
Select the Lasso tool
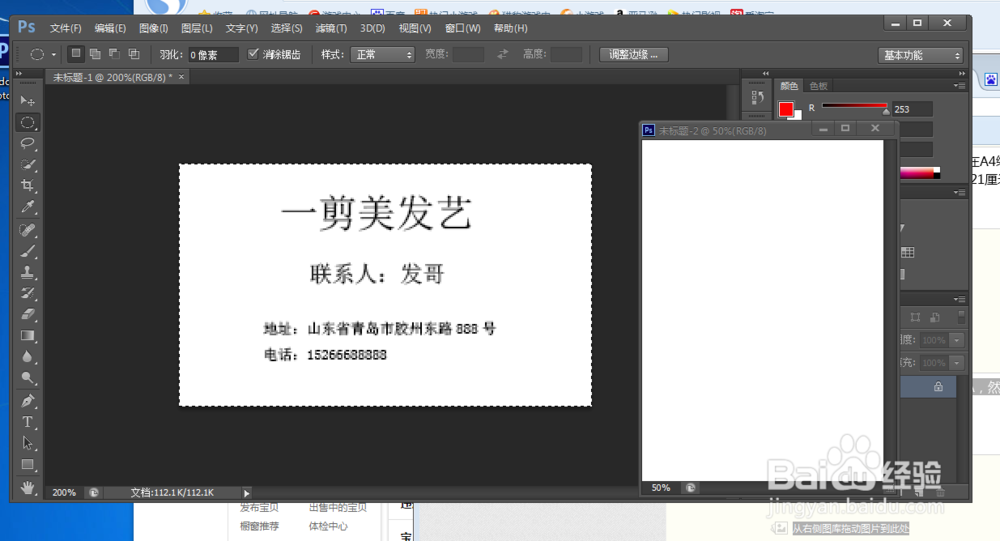point(27,143)
